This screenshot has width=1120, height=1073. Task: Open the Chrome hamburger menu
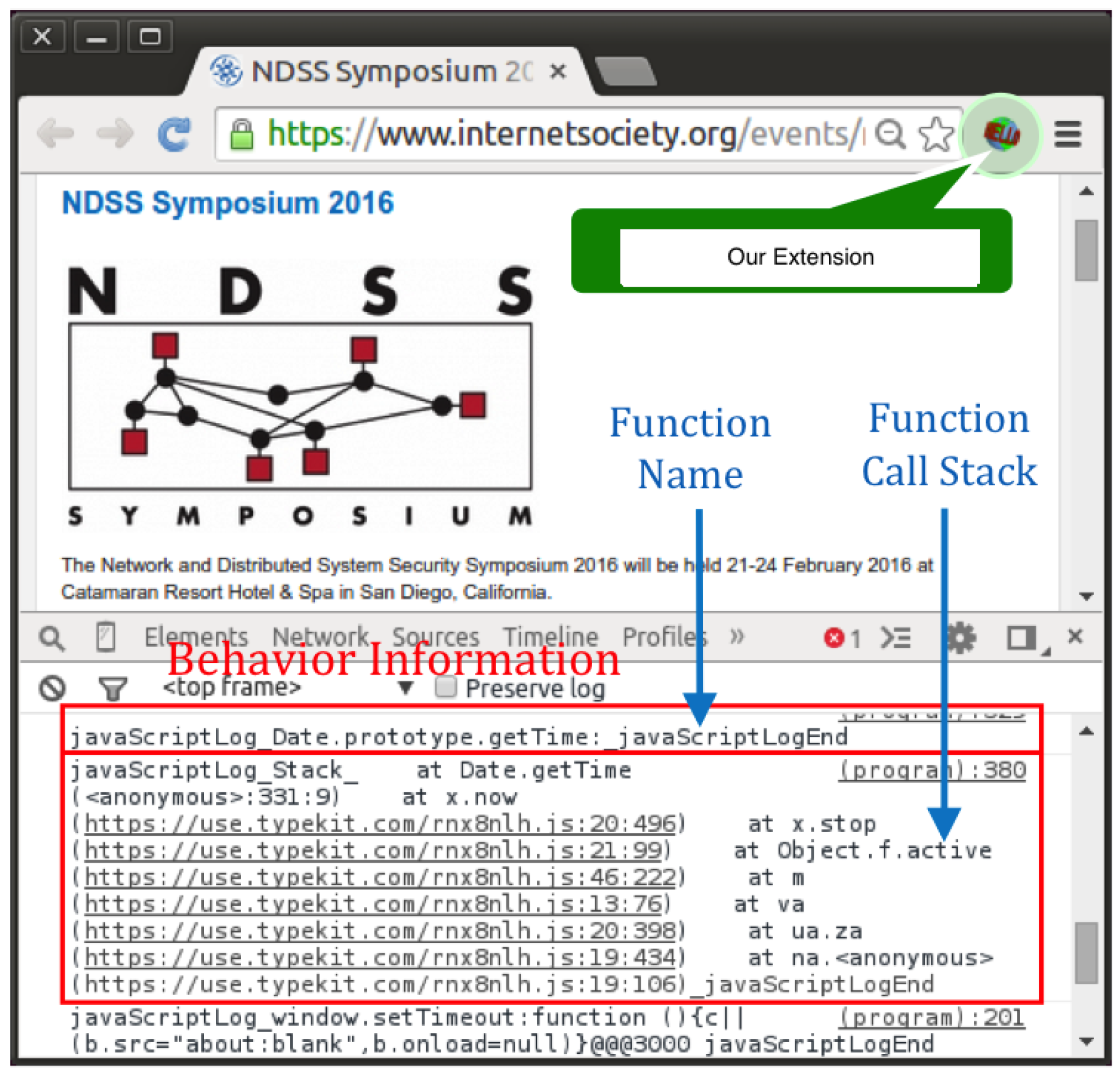point(1068,134)
